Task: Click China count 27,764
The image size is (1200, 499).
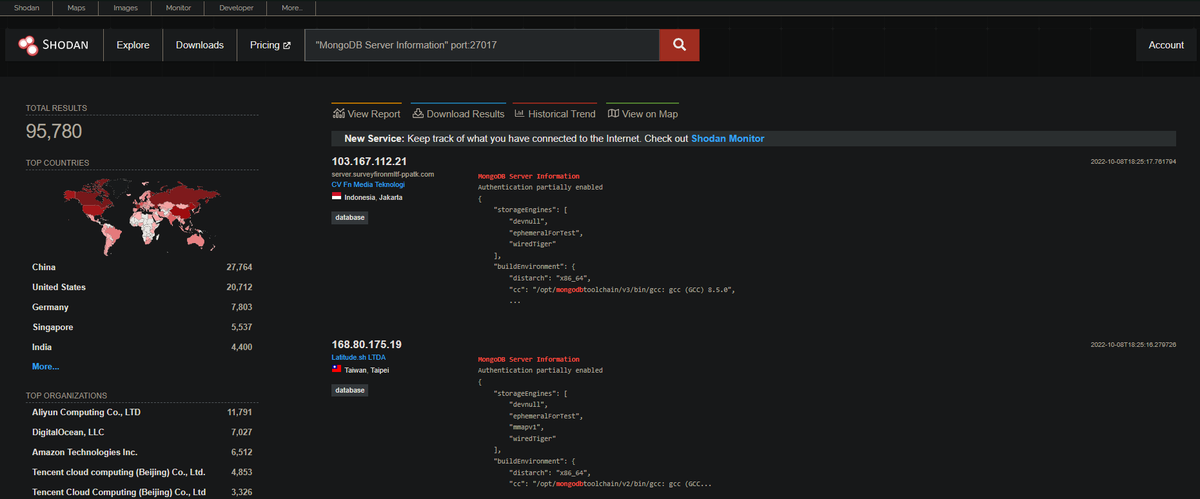Action: 239,267
